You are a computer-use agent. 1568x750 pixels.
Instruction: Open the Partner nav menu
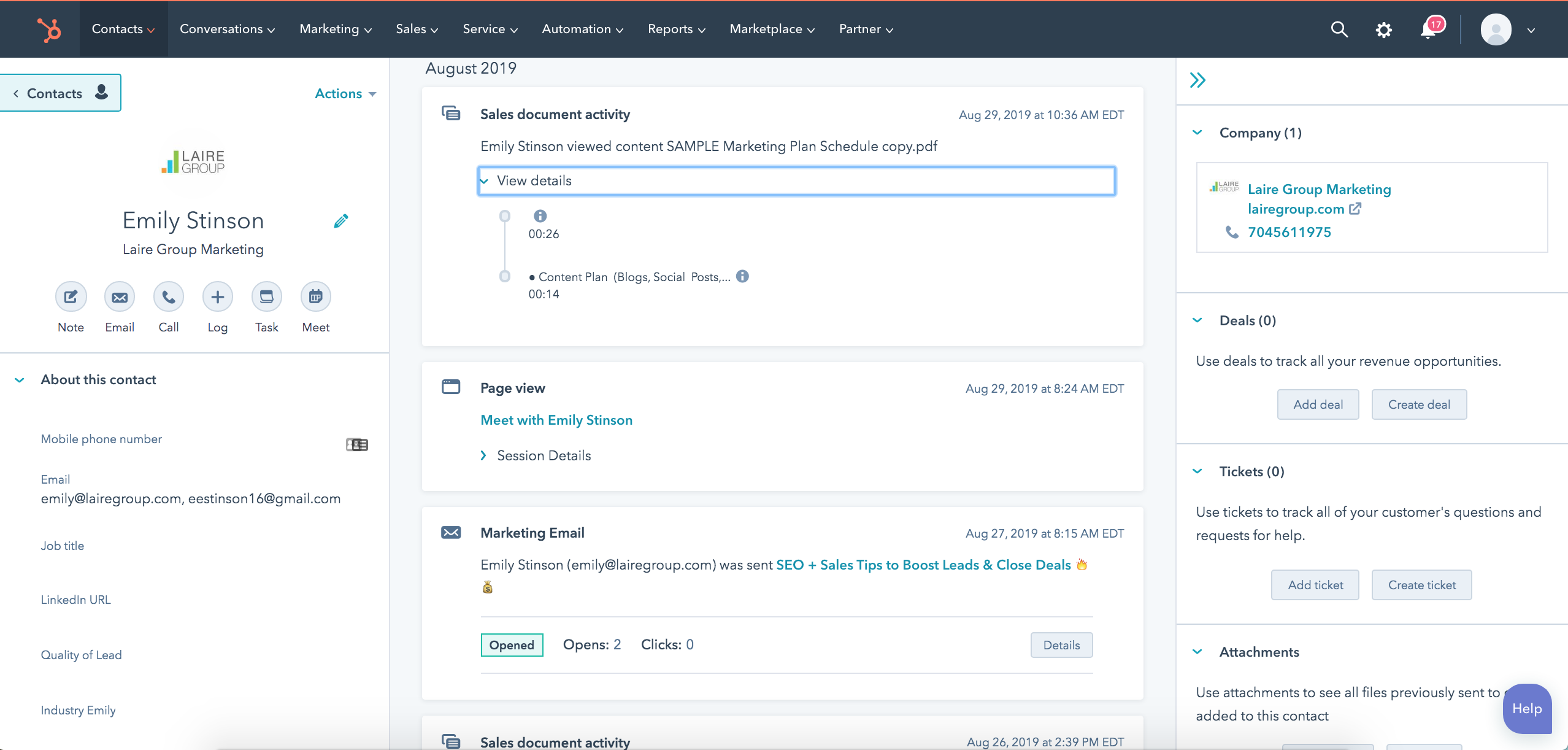[x=866, y=29]
